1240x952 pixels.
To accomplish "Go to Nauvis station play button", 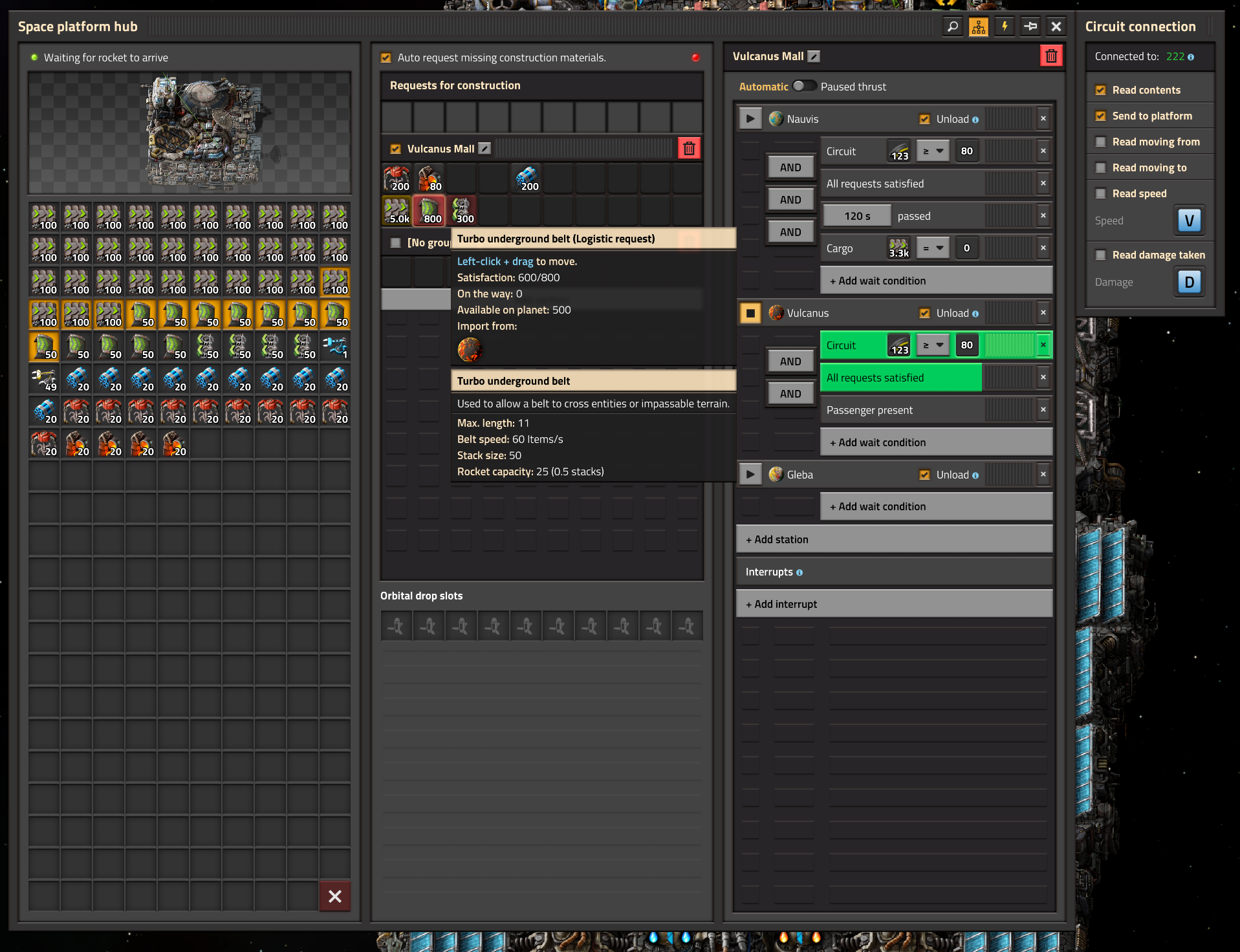I will point(750,119).
